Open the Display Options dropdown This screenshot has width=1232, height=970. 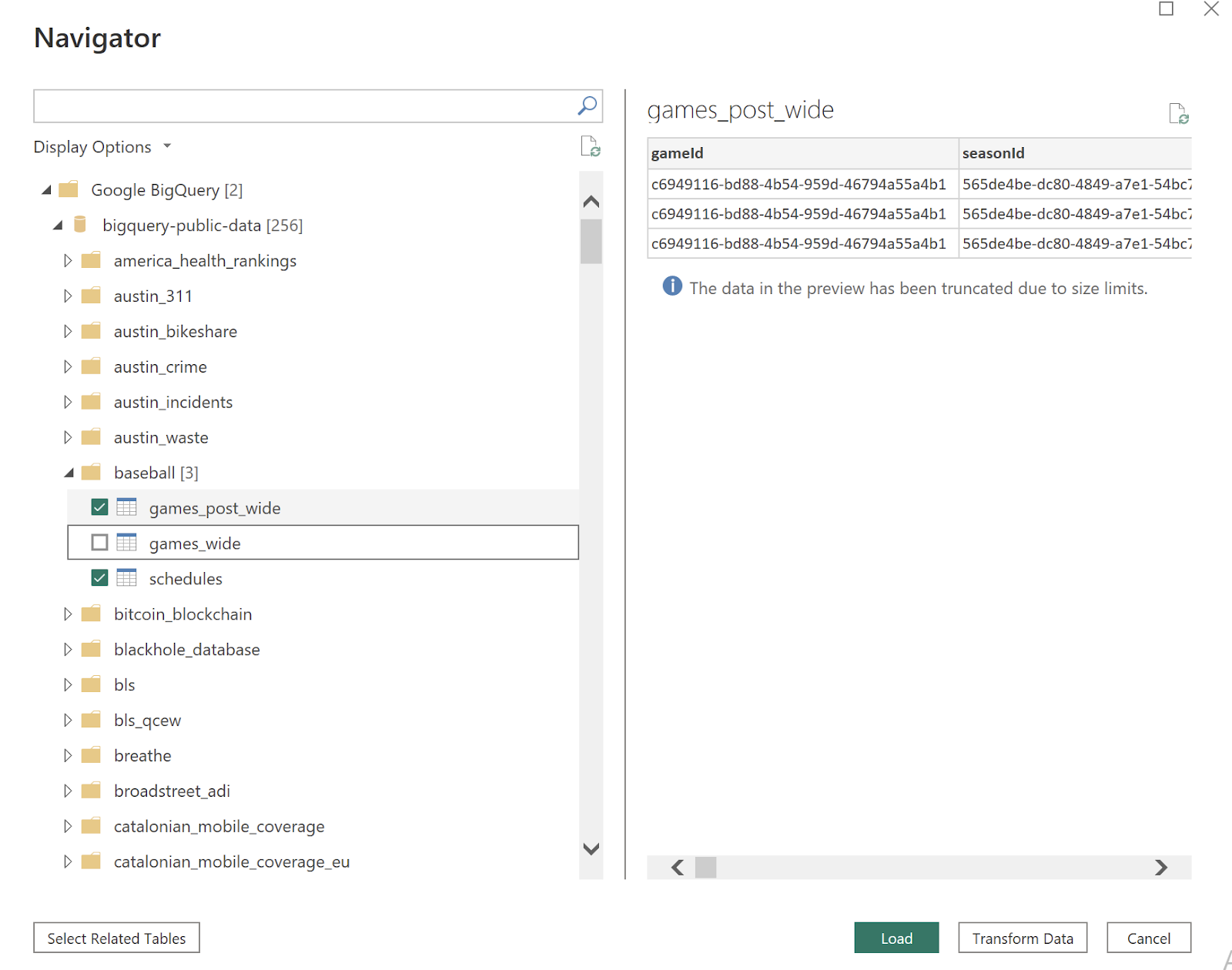tap(102, 147)
